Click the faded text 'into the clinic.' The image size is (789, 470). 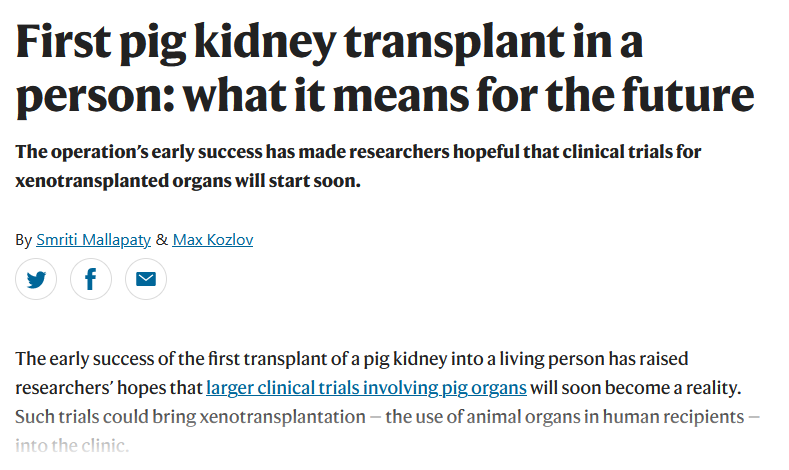(x=72, y=445)
